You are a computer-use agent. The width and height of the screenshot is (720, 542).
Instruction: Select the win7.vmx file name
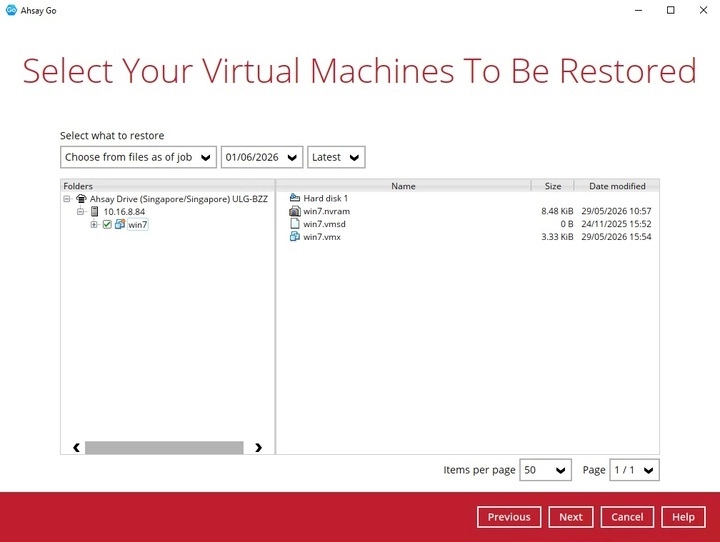pos(322,237)
